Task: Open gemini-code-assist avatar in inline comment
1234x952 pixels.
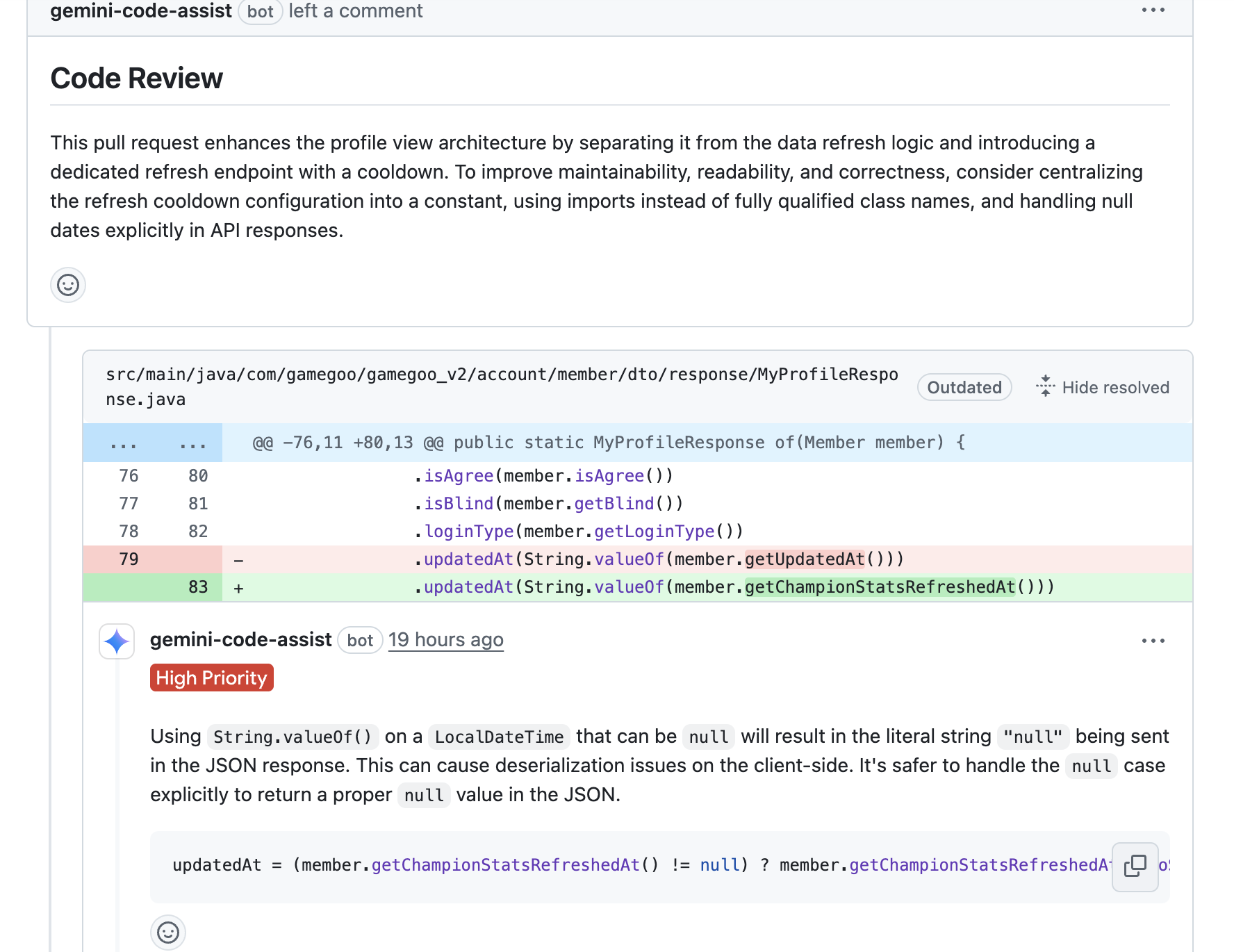Action: 117,641
